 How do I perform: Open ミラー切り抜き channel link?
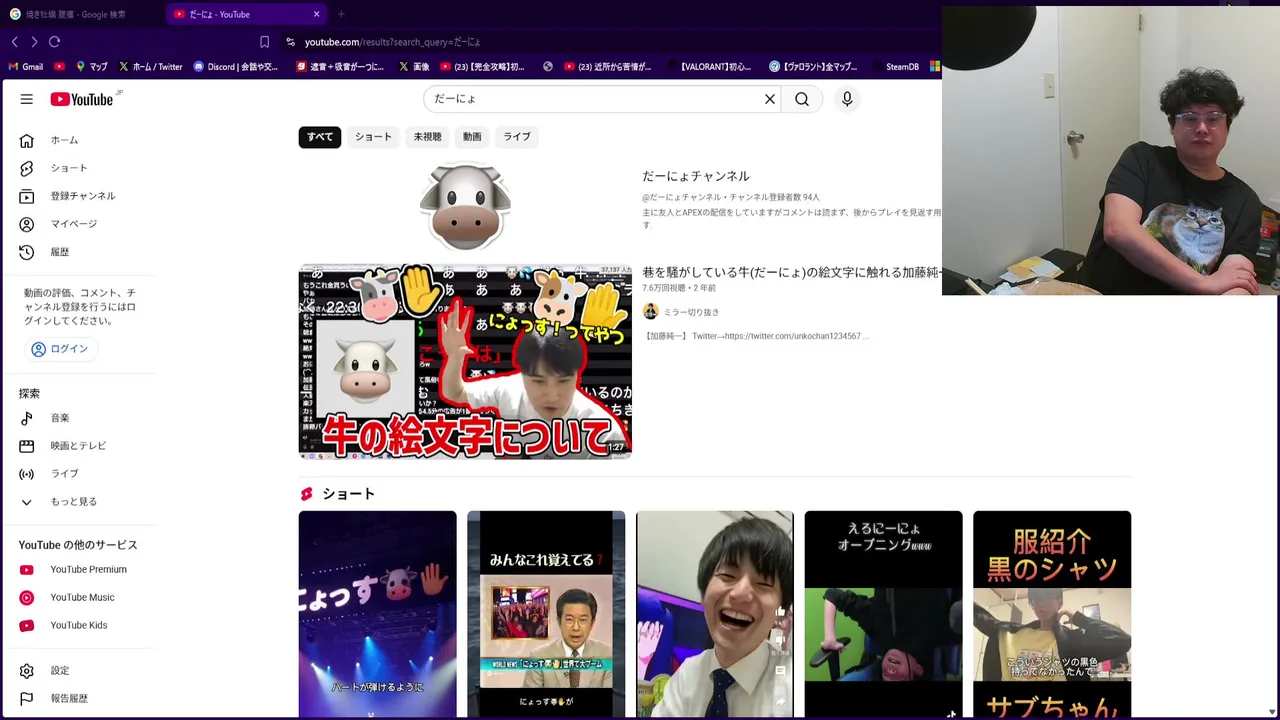click(691, 312)
